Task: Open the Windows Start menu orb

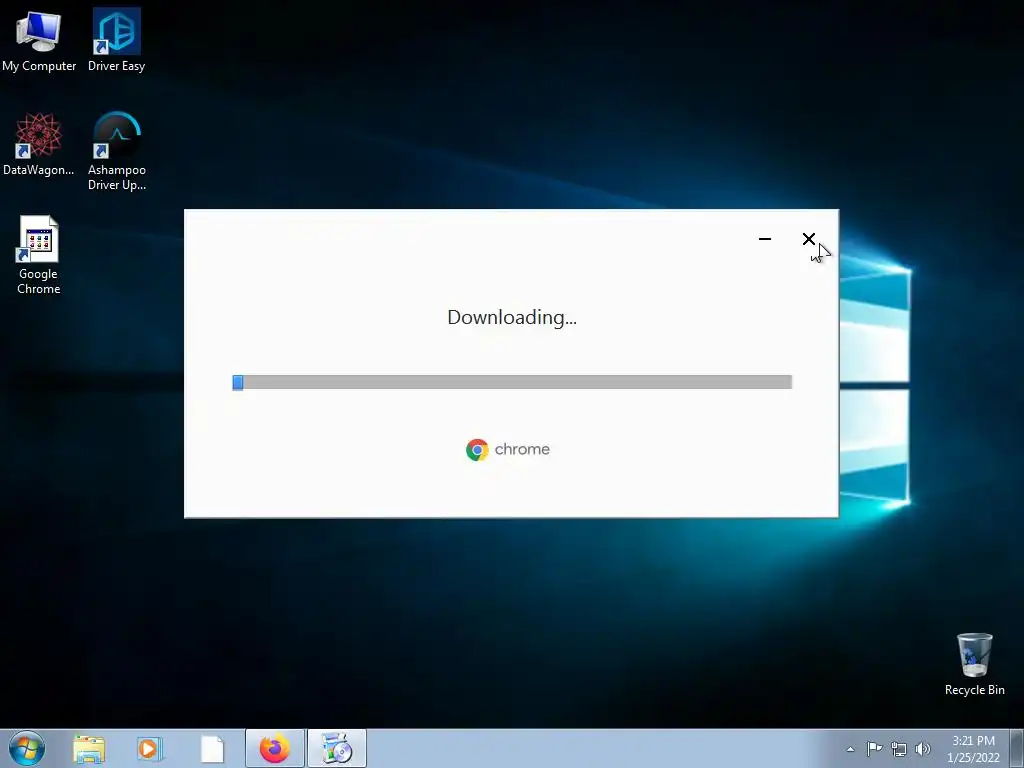Action: click(27, 748)
